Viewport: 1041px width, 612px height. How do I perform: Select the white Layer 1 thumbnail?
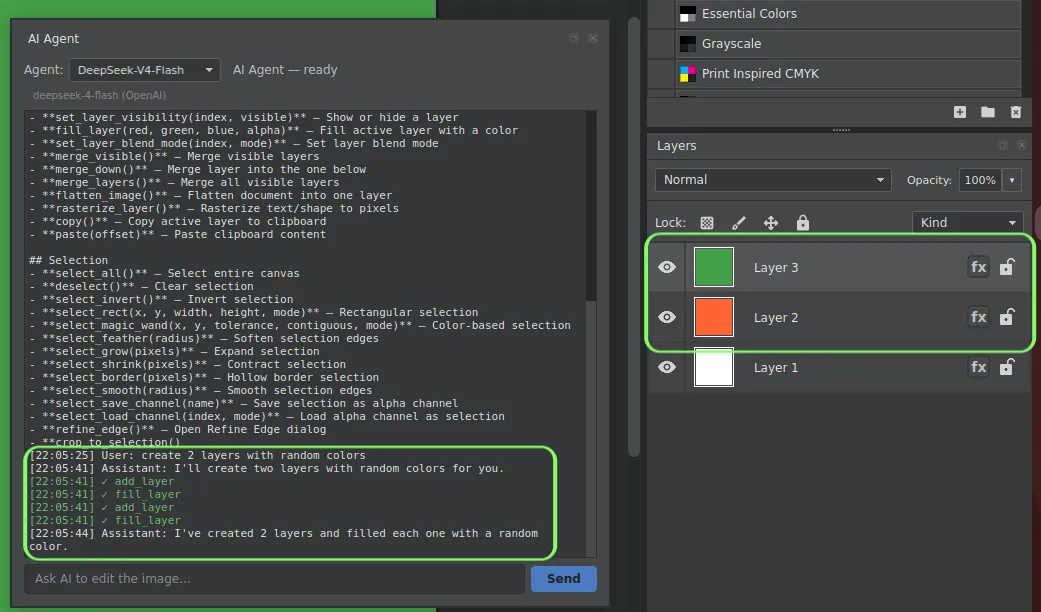(x=714, y=367)
